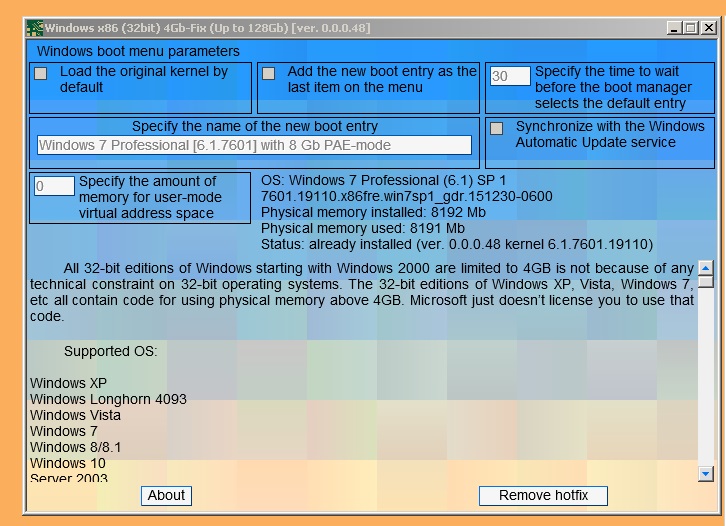Click the Remove hotfix button
Viewport: 726px width, 526px height.
[543, 496]
